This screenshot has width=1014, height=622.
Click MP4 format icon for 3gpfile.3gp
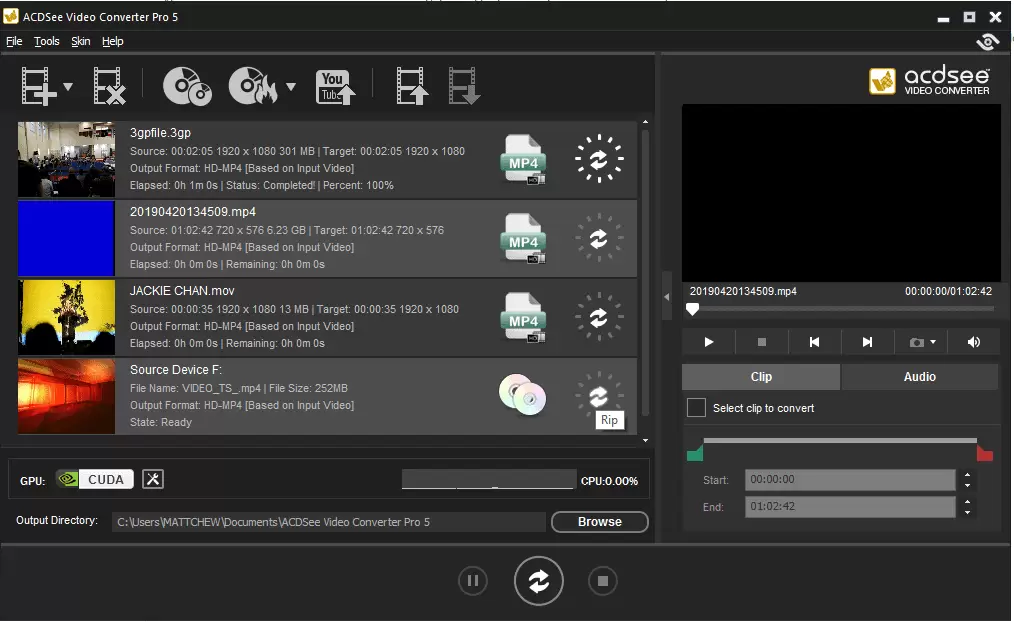(523, 159)
